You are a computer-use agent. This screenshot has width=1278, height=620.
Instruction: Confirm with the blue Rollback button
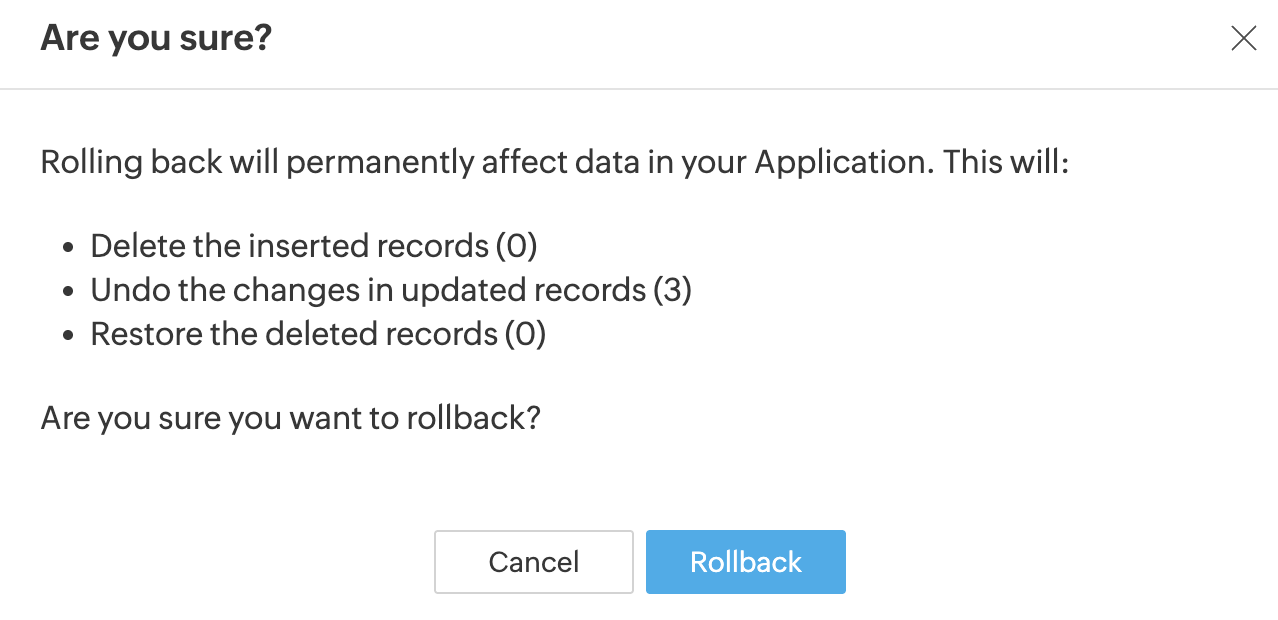click(x=745, y=562)
